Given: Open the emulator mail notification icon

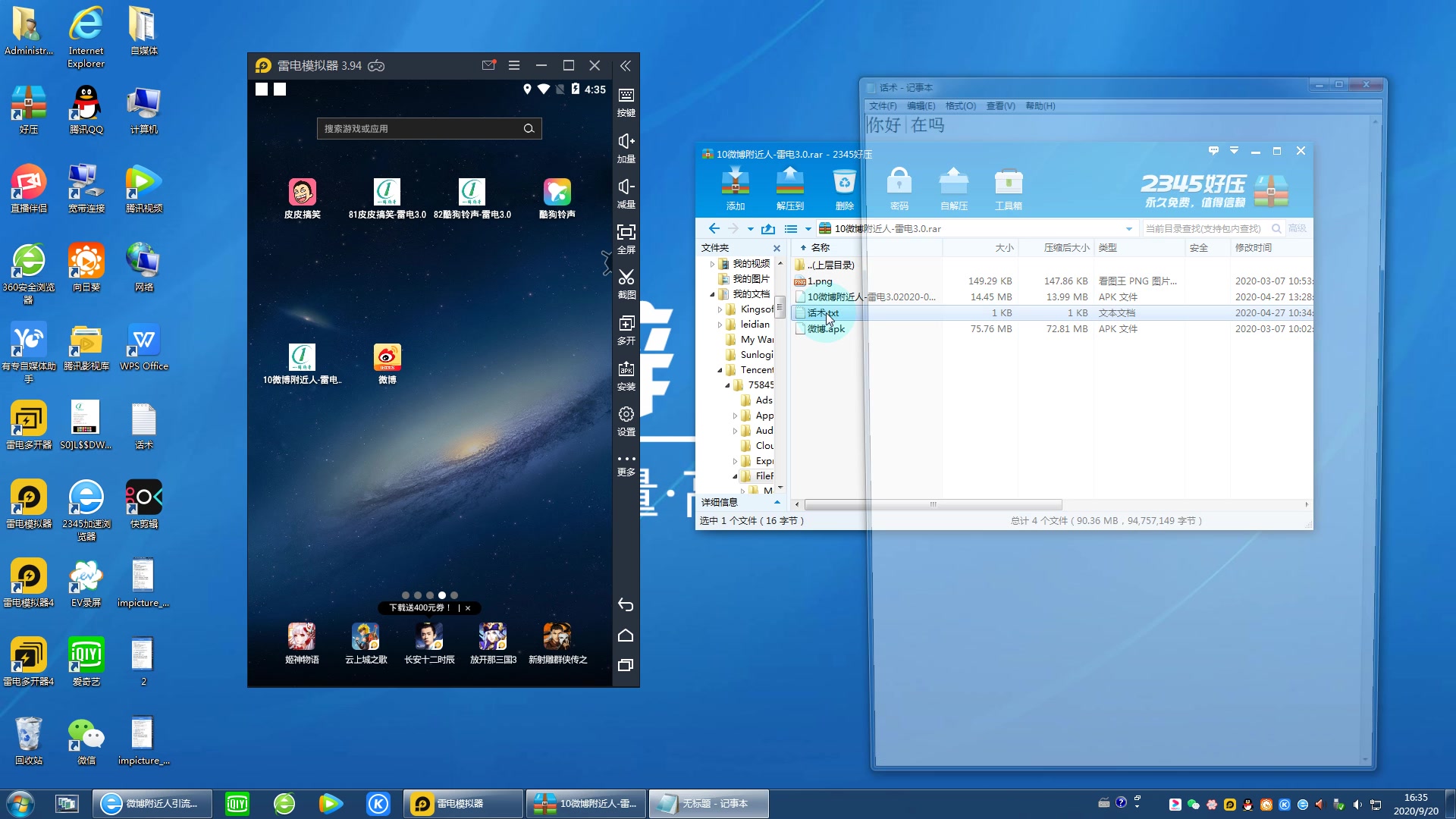Looking at the screenshot, I should [488, 66].
